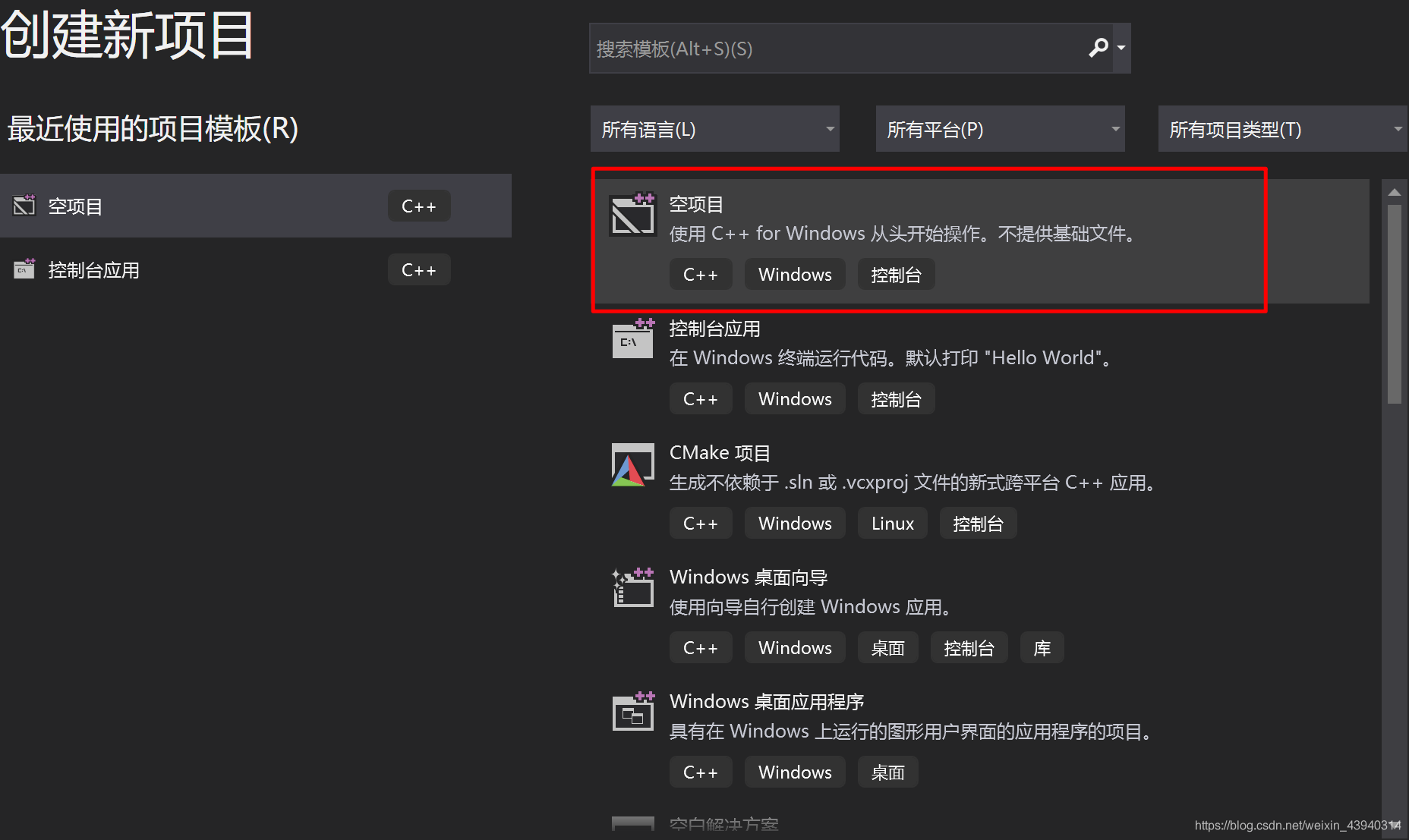Click C++ tag beside recent 控制台应用

pos(419,269)
